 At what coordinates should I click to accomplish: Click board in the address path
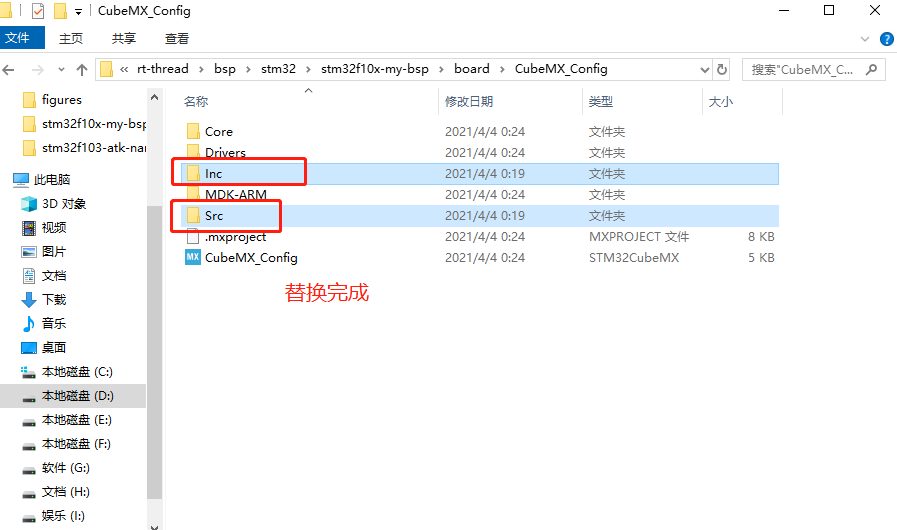(472, 69)
